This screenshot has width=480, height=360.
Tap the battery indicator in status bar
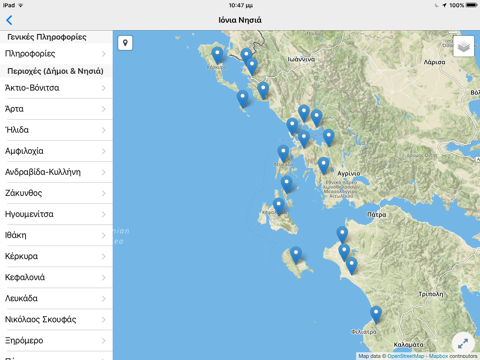pos(472,5)
